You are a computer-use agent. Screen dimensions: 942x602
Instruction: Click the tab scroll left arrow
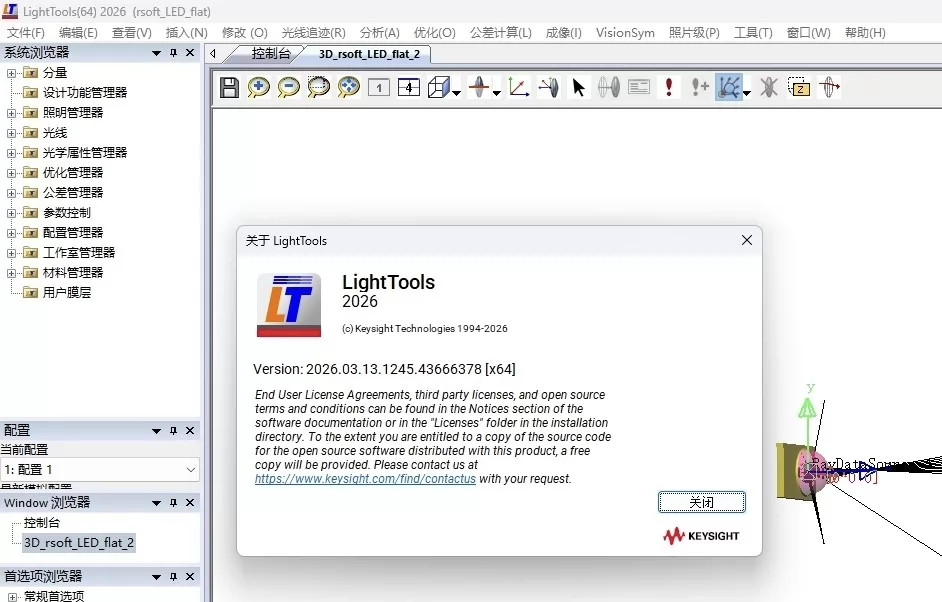[x=213, y=53]
